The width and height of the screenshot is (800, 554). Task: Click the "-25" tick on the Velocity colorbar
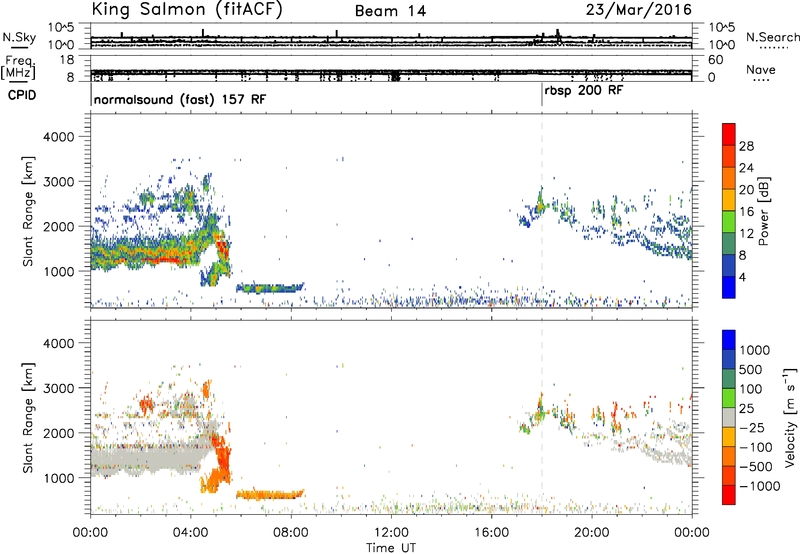(x=752, y=427)
